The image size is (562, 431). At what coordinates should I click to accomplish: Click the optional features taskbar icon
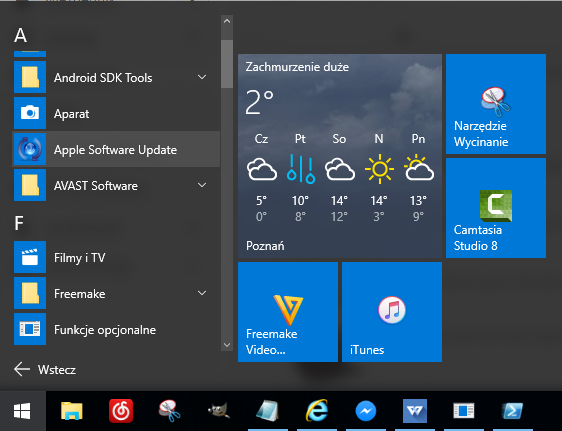point(464,411)
